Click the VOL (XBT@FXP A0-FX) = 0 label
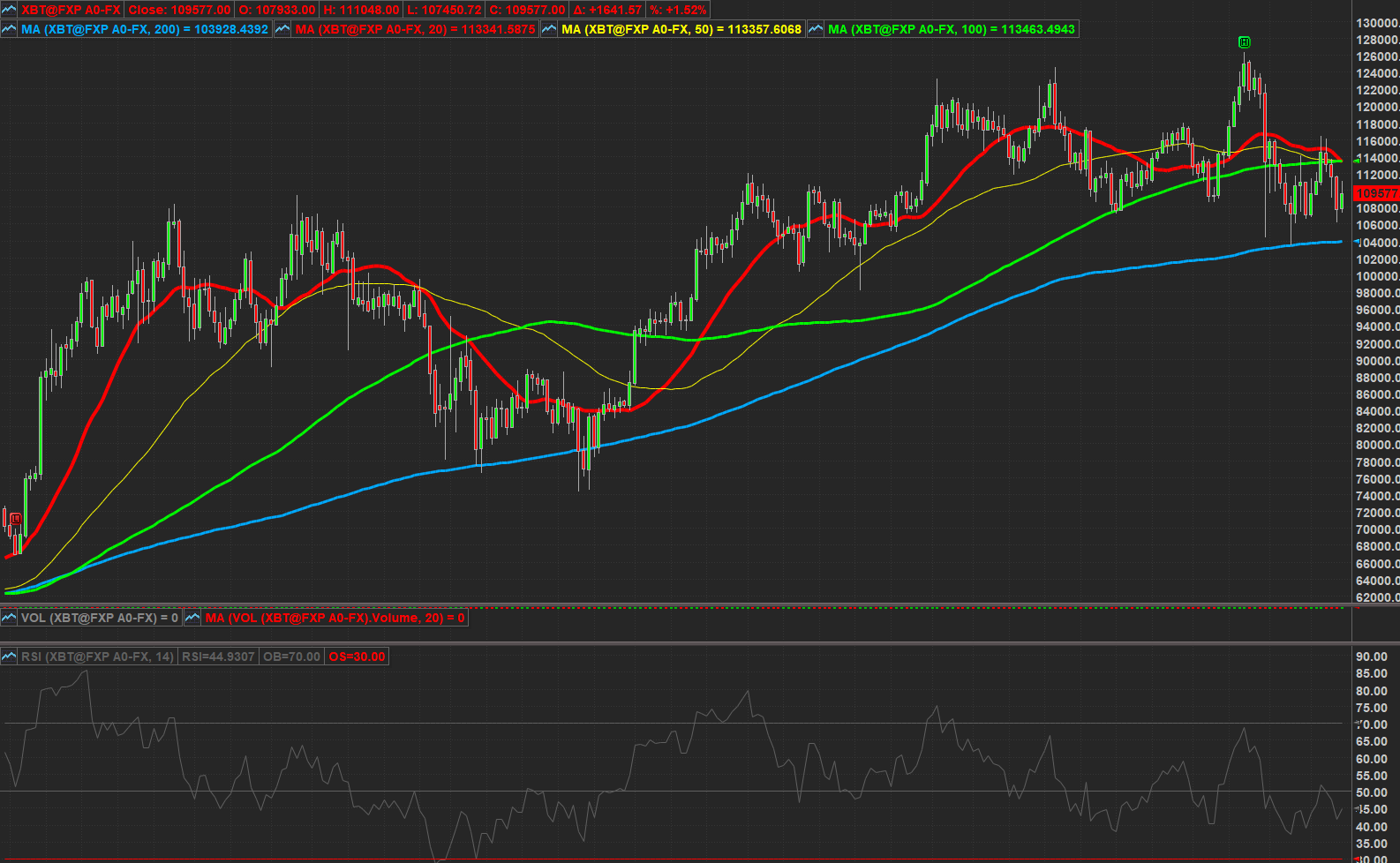This screenshot has width=1400, height=863. coord(99,618)
